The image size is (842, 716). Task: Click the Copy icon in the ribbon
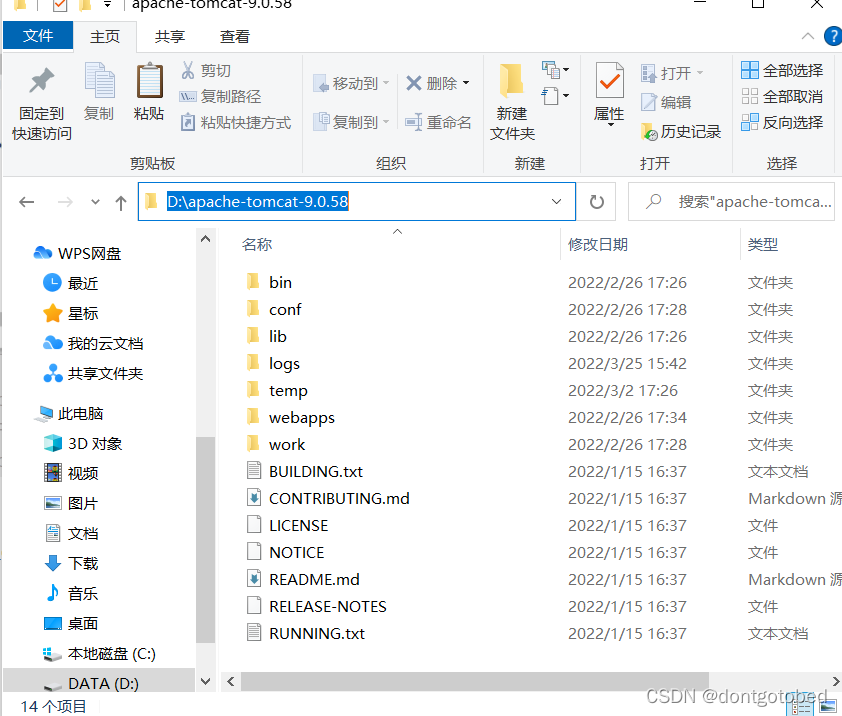click(x=99, y=81)
